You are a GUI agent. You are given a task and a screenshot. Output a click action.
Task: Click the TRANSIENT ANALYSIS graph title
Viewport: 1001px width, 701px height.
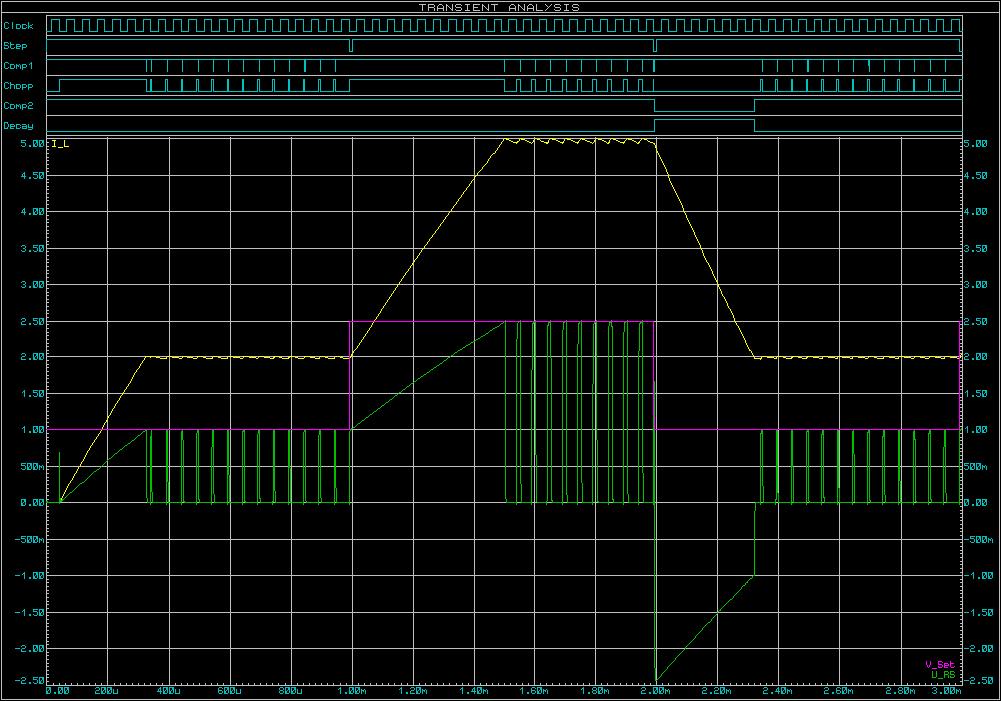(499, 7)
